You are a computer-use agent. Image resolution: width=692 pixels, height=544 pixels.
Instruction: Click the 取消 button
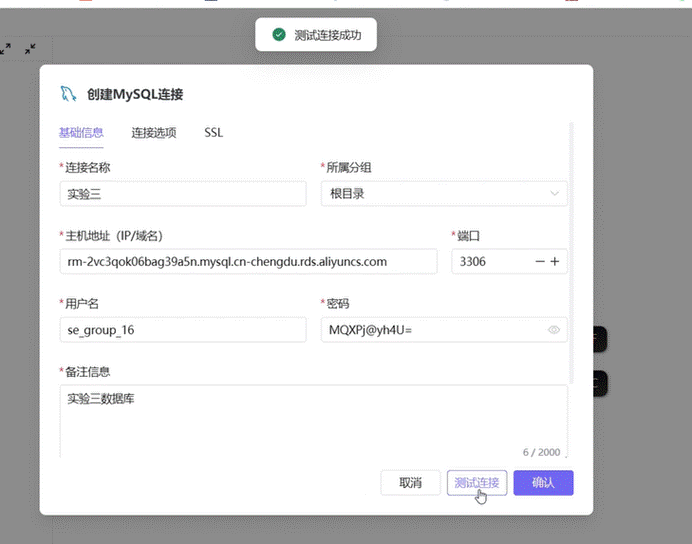(x=410, y=483)
